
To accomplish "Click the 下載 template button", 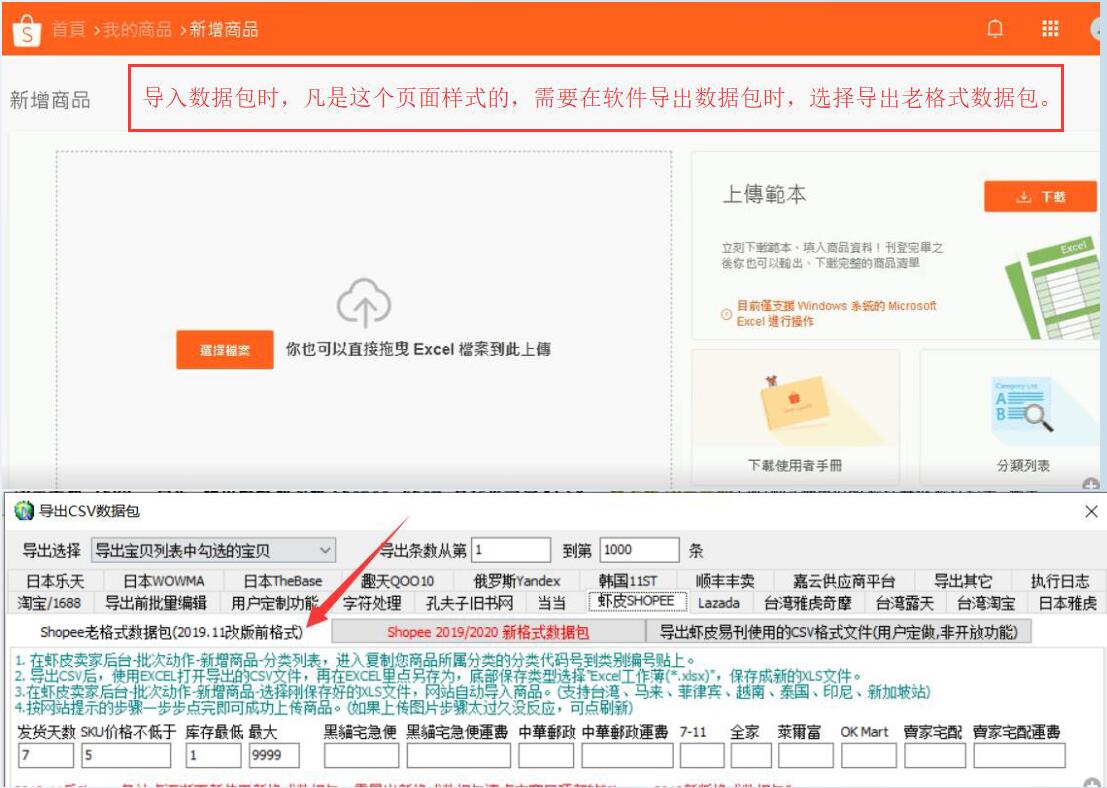I will point(1040,196).
